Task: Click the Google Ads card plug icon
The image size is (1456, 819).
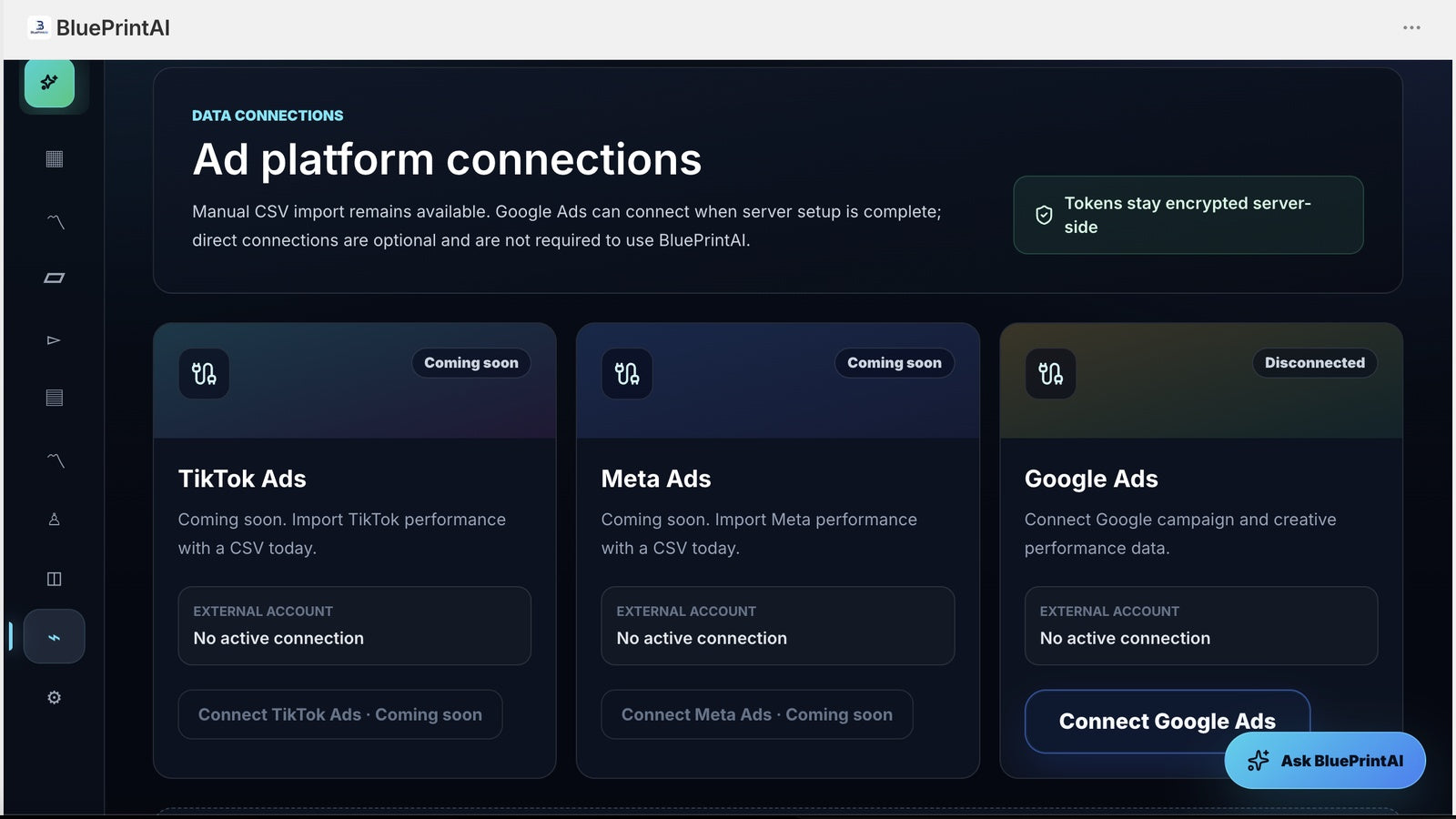Action: pyautogui.click(x=1050, y=373)
